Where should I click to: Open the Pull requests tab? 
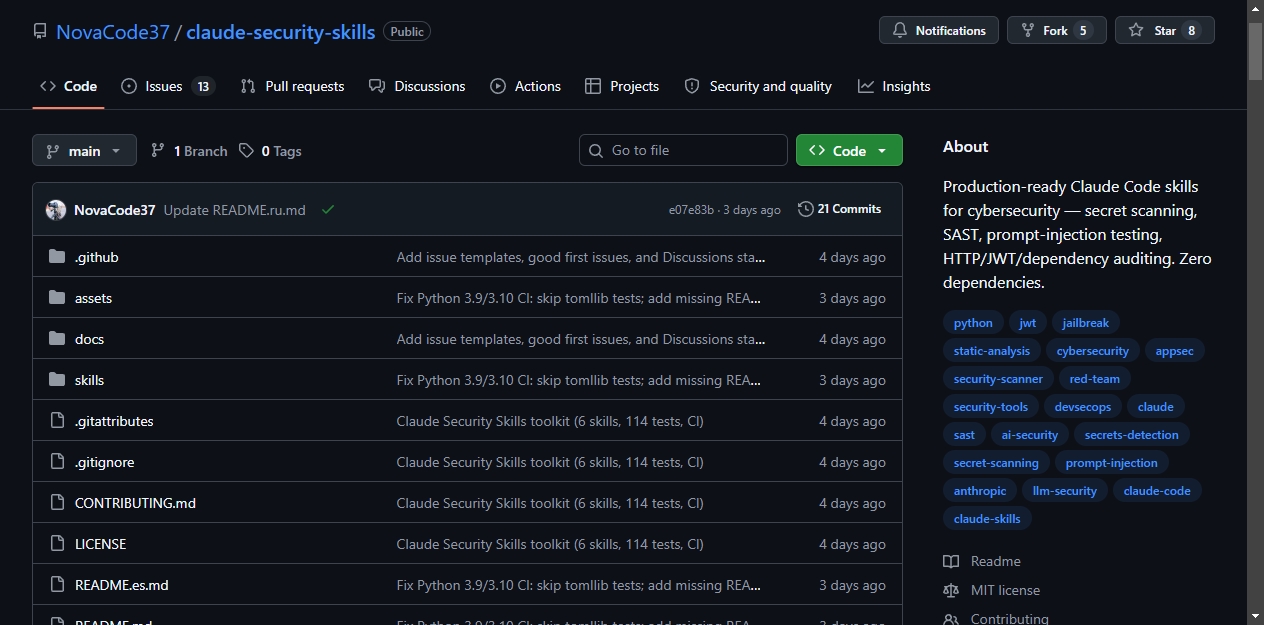pyautogui.click(x=292, y=86)
